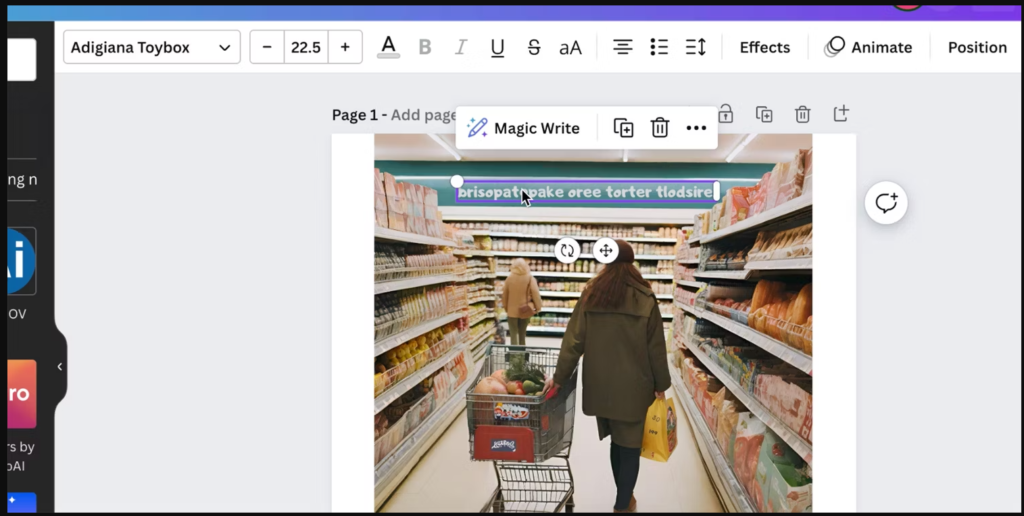Toggle uppercase aA text case

(570, 47)
